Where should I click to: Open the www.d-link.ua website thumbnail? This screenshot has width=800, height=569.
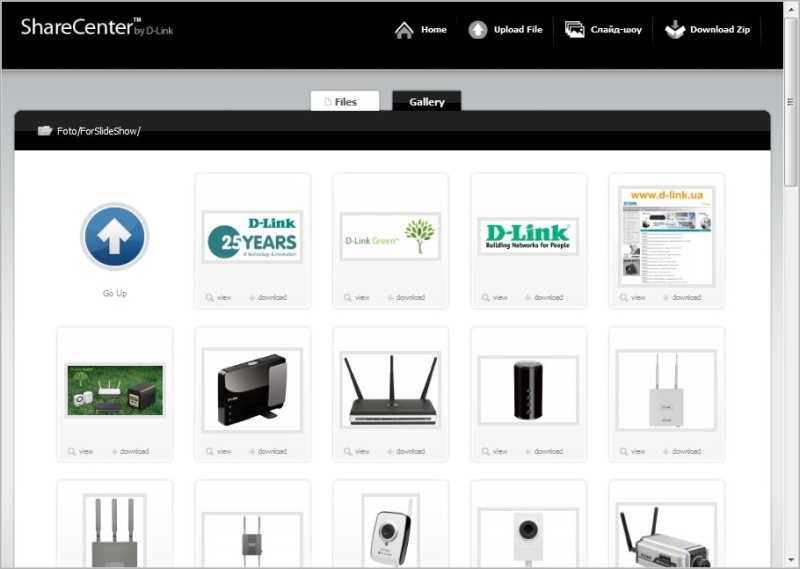[x=666, y=236]
